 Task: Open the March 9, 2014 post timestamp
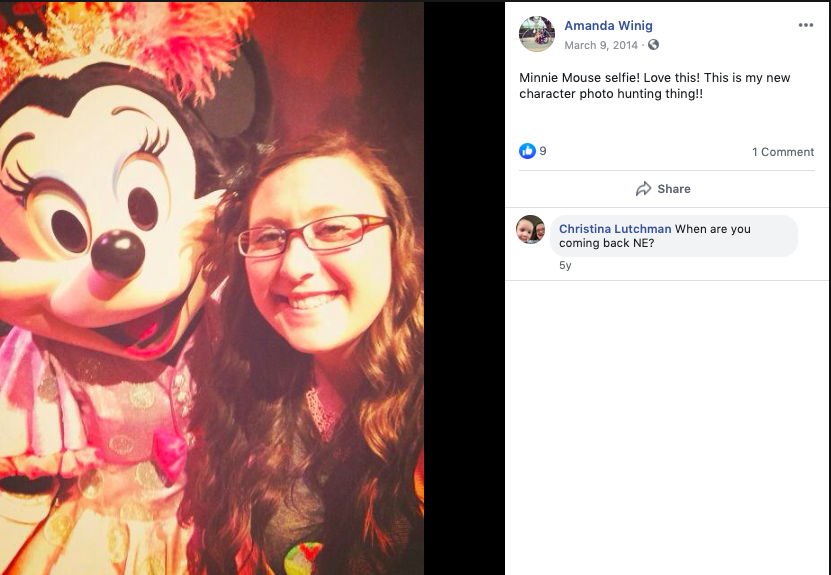(601, 45)
